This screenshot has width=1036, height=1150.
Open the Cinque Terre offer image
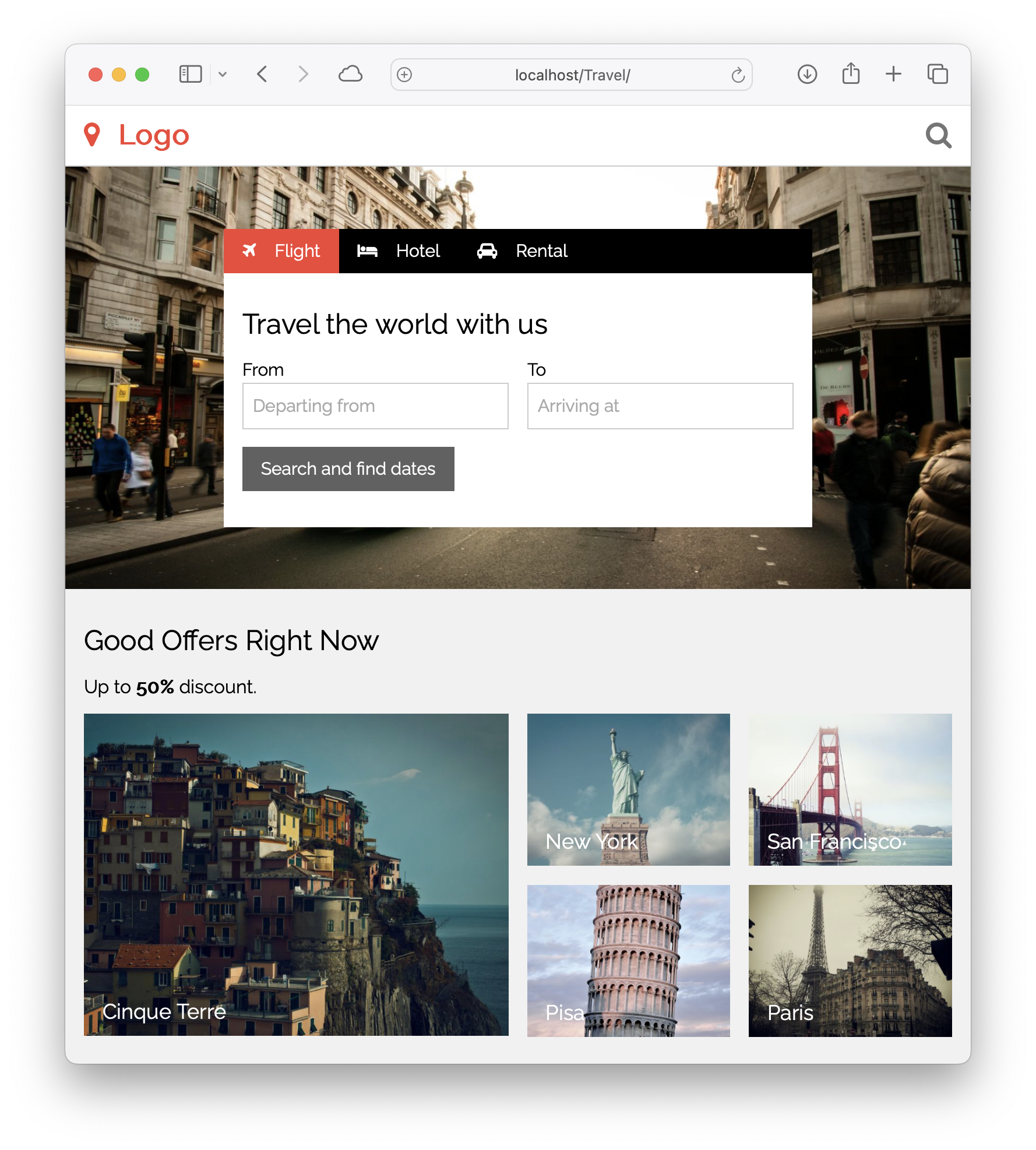click(296, 874)
